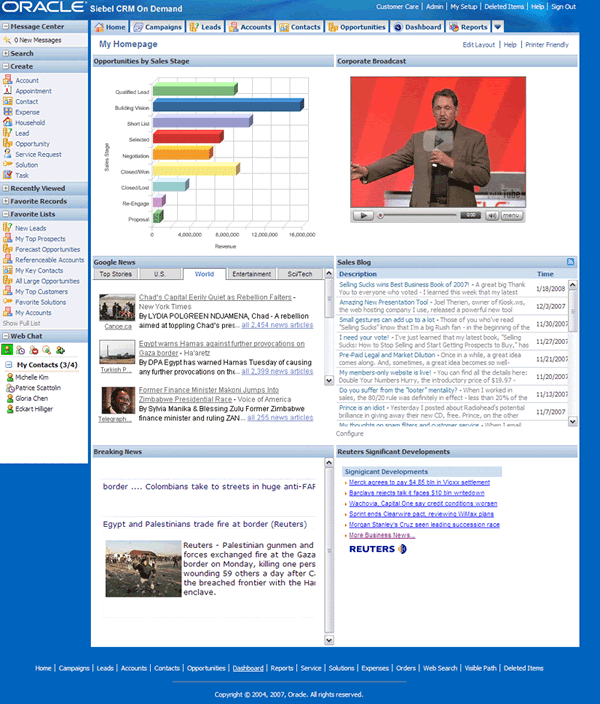Click the Sales Blog RSS feed icon
Image resolution: width=600 pixels, height=704 pixels.
570,262
